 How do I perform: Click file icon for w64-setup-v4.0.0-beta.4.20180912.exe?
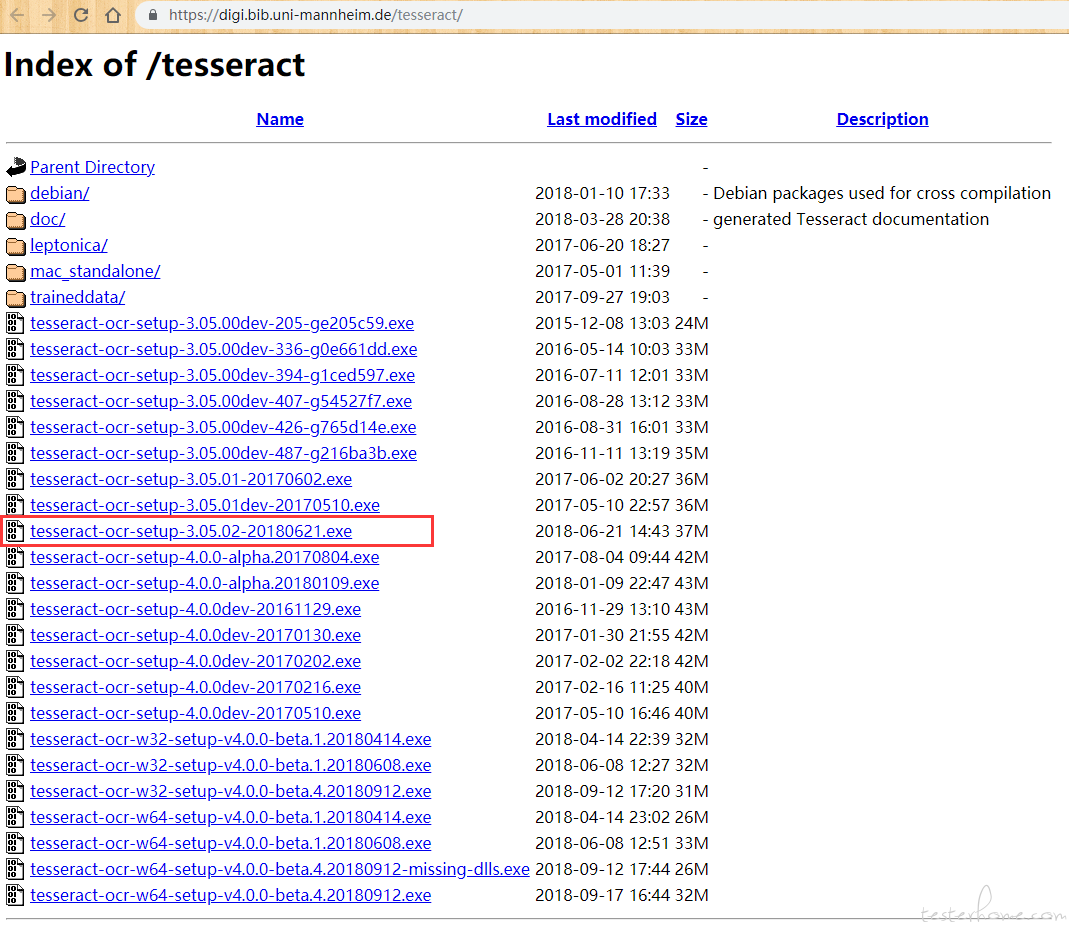pyautogui.click(x=15, y=895)
